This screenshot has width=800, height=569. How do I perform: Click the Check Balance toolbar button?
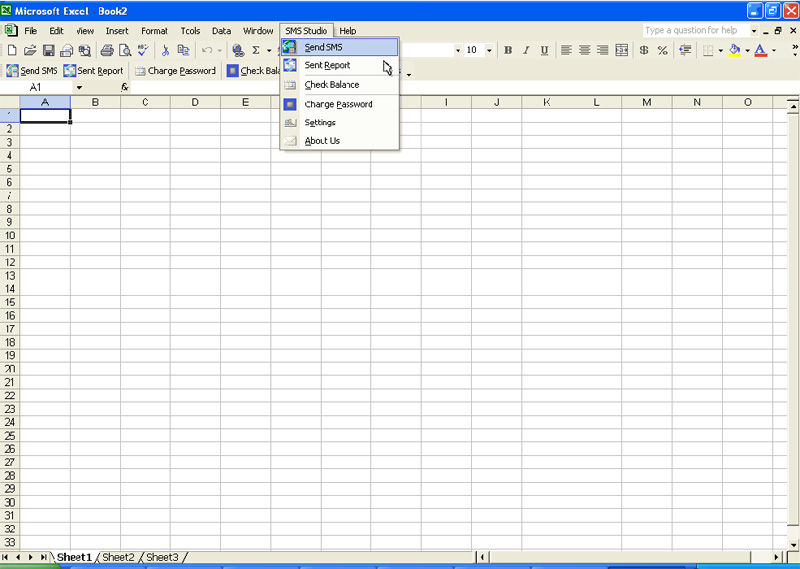click(x=253, y=70)
